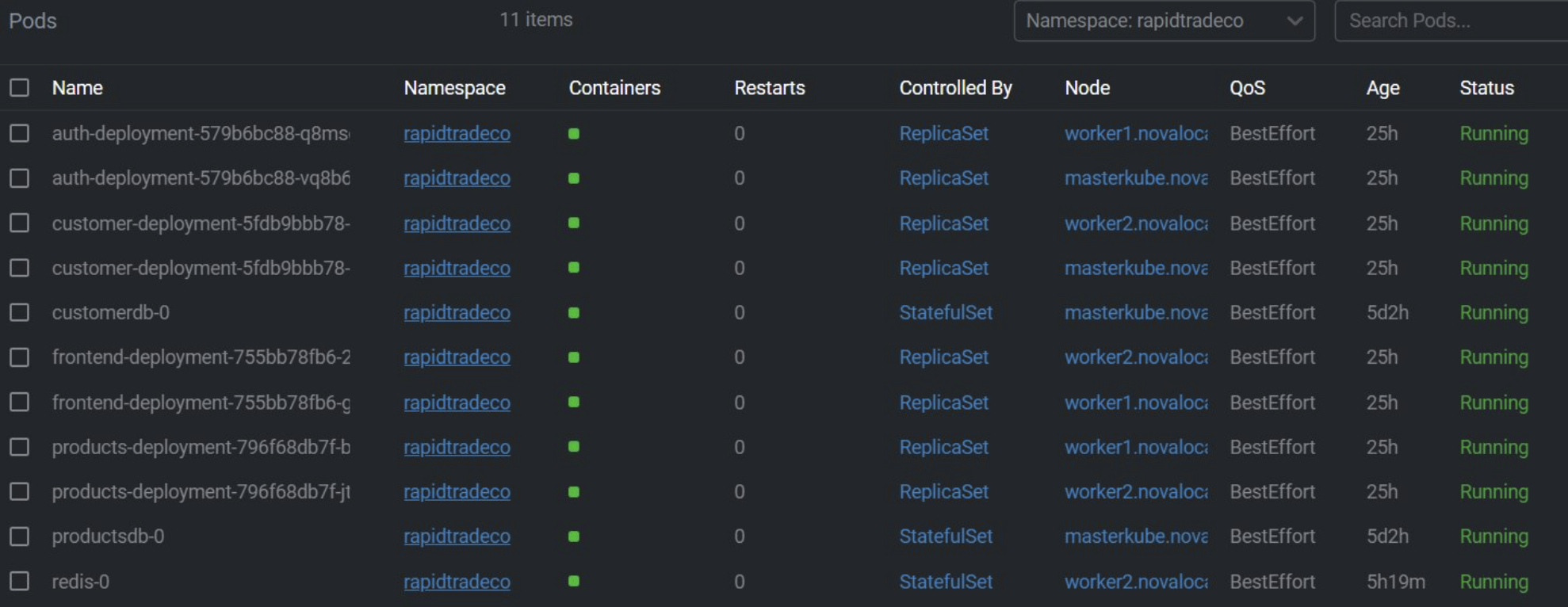The image size is (1568, 607).
Task: Click the green container indicator for productsdb-0
Action: 574,536
